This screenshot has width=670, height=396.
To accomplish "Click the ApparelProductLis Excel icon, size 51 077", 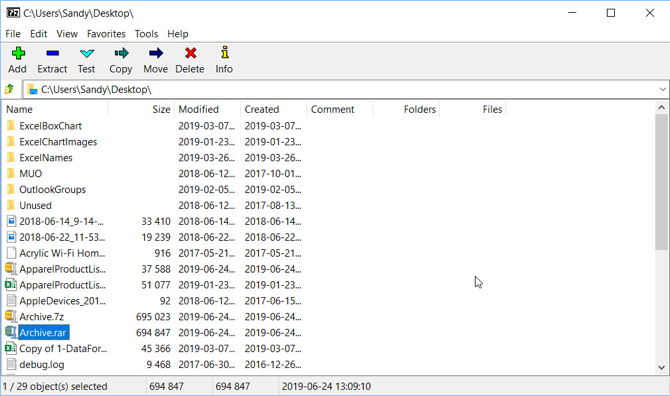I will pyautogui.click(x=11, y=285).
